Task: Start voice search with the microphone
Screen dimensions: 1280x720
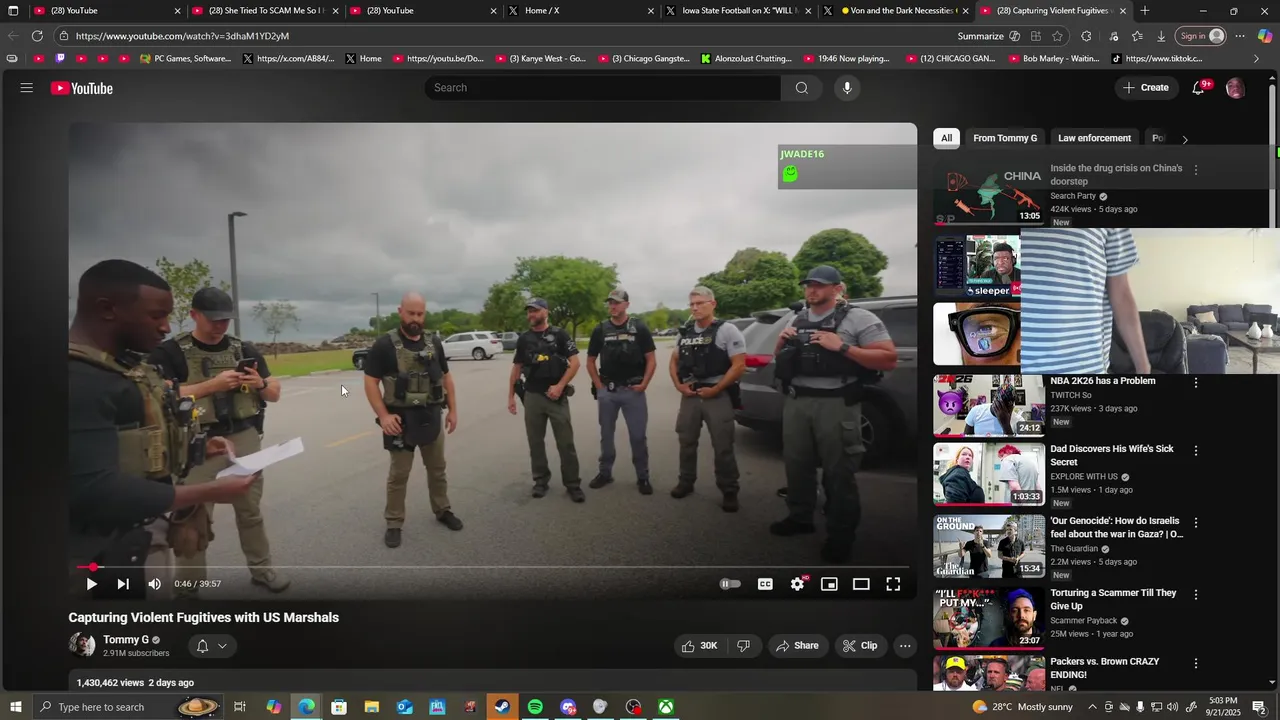Action: click(x=847, y=88)
